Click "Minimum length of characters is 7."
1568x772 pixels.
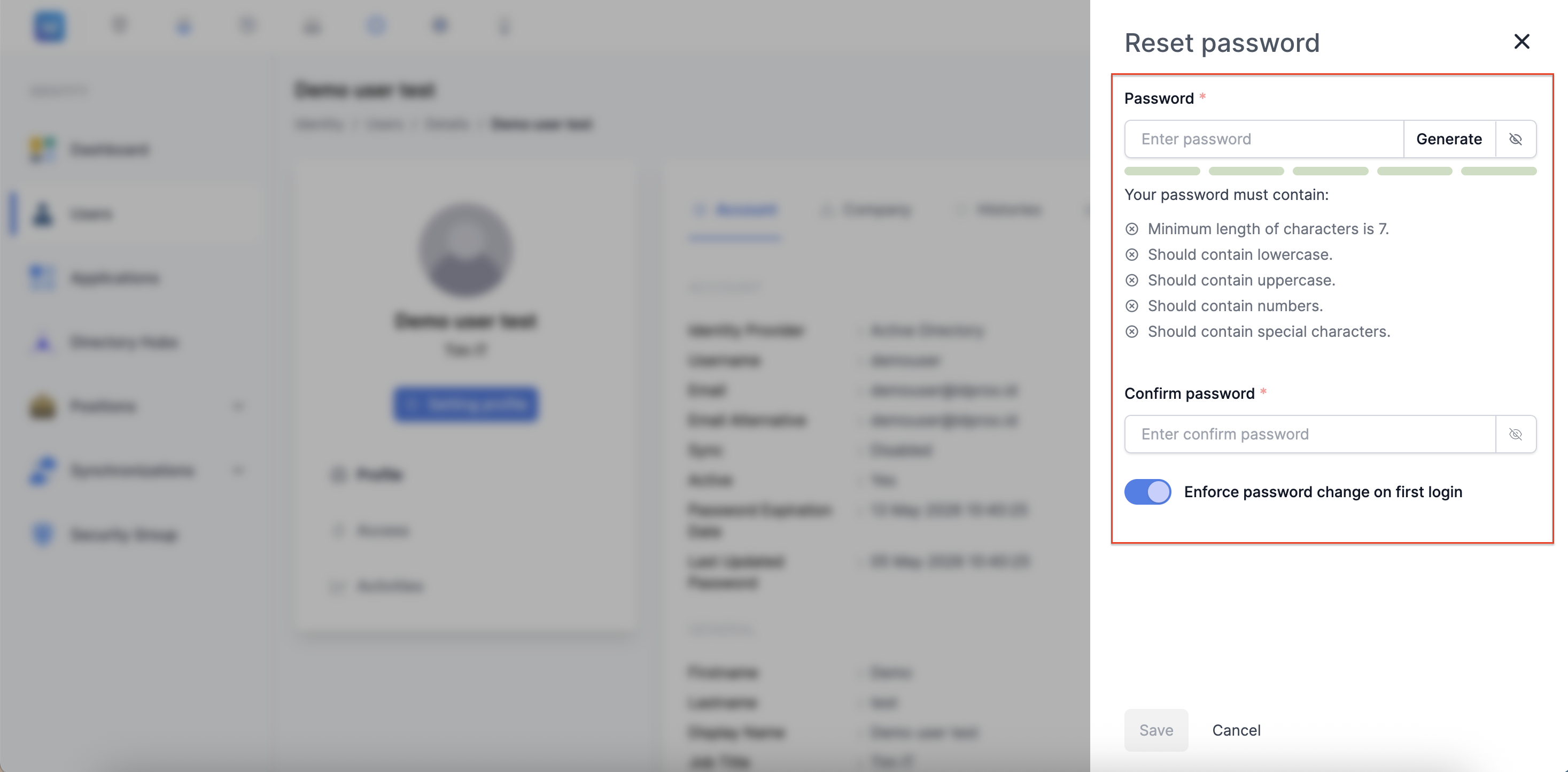point(1269,229)
